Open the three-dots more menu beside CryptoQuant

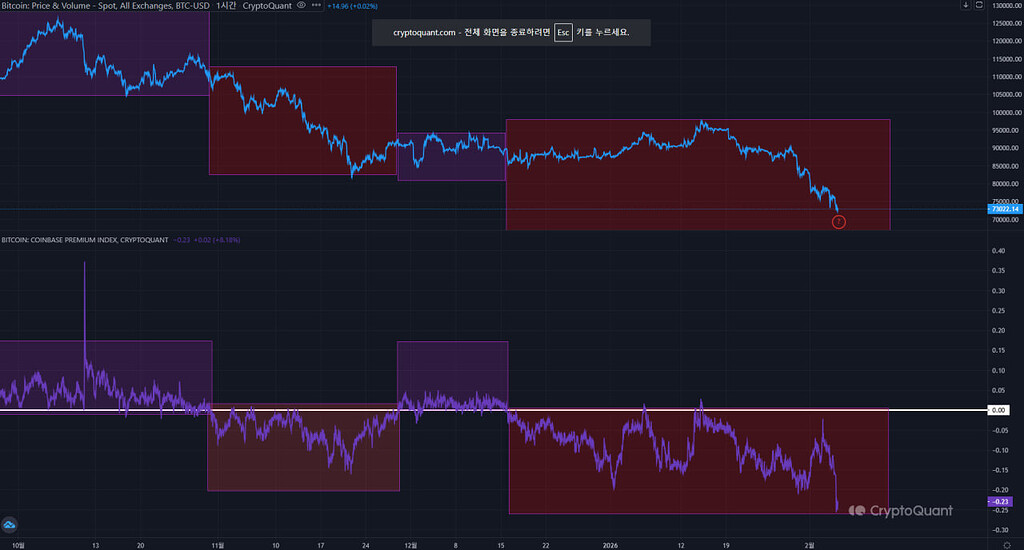coord(316,6)
